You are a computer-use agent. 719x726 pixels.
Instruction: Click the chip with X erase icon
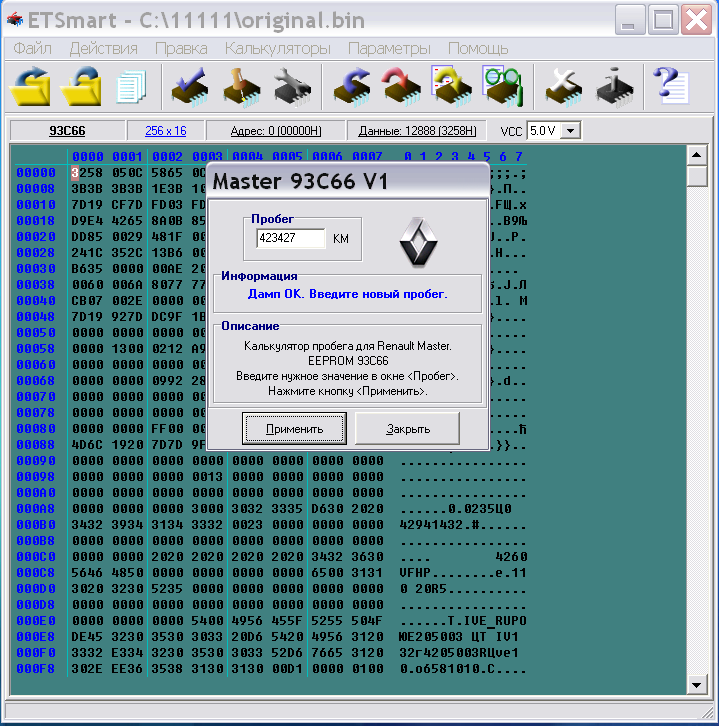[x=563, y=87]
